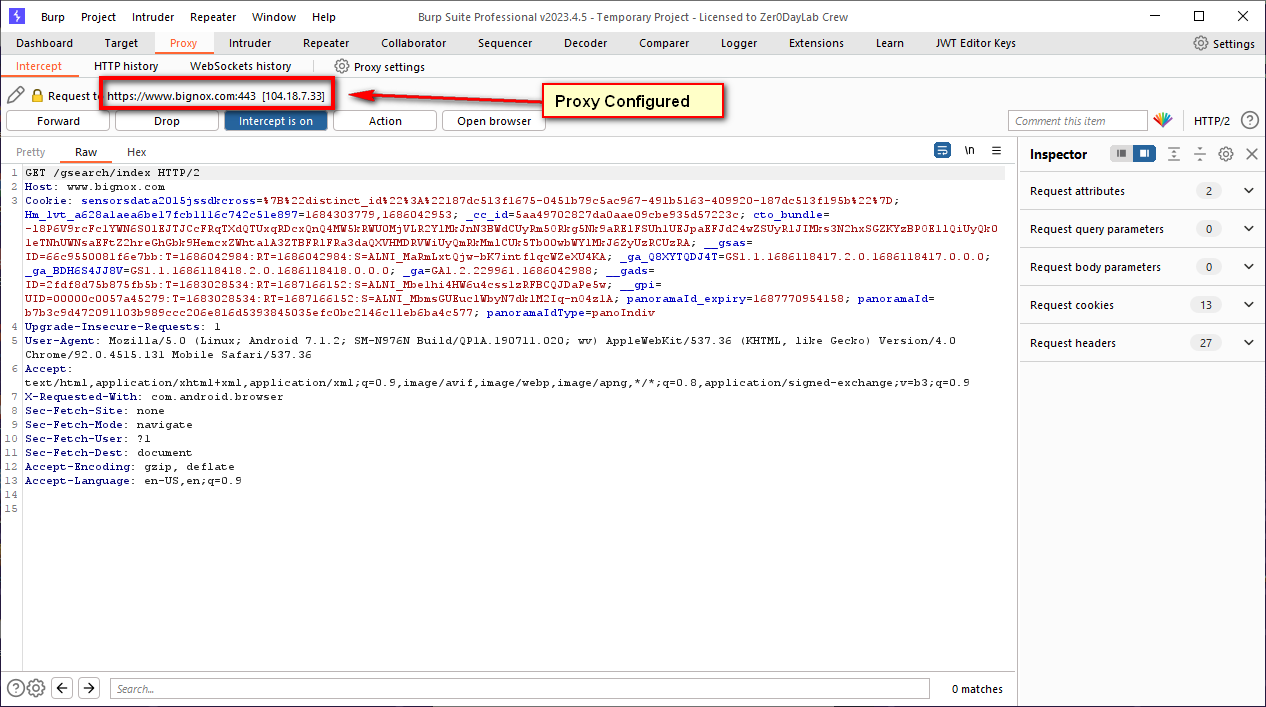The width and height of the screenshot is (1266, 707).
Task: Select the Proxy main tab
Action: pos(183,43)
